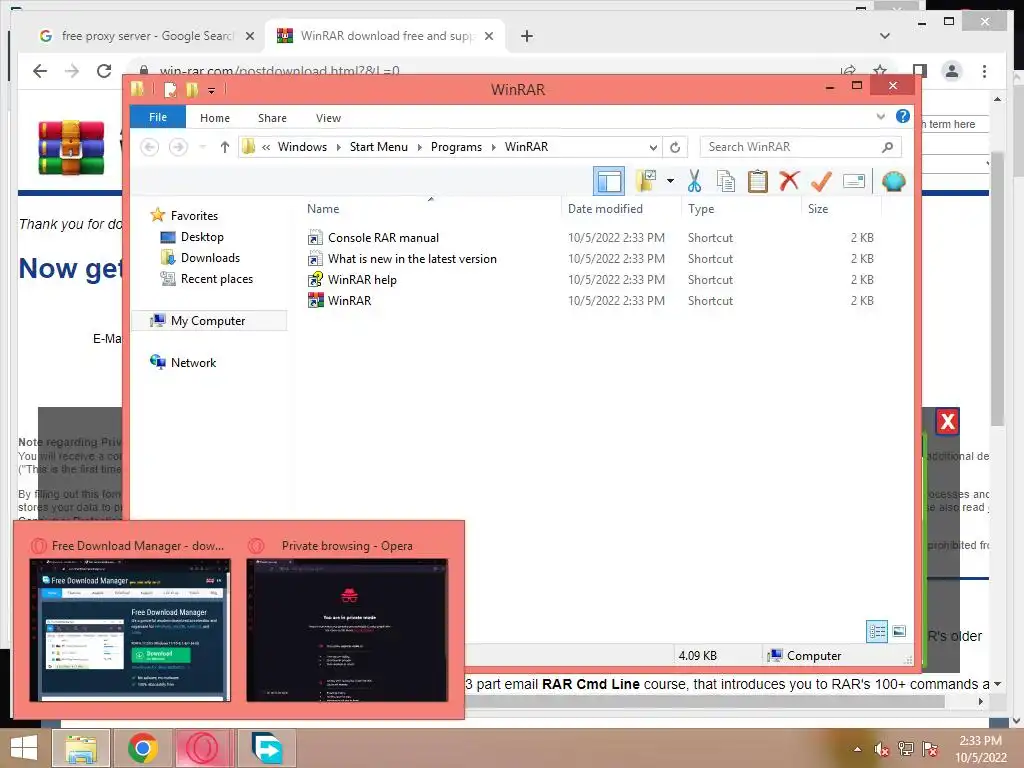This screenshot has height=768, width=1024.
Task: Click the Opera icon in the taskbar
Action: [x=204, y=748]
